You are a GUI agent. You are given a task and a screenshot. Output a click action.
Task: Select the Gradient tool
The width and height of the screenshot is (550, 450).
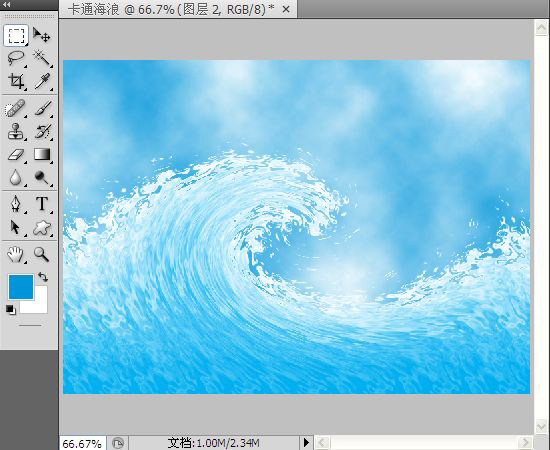(42, 155)
